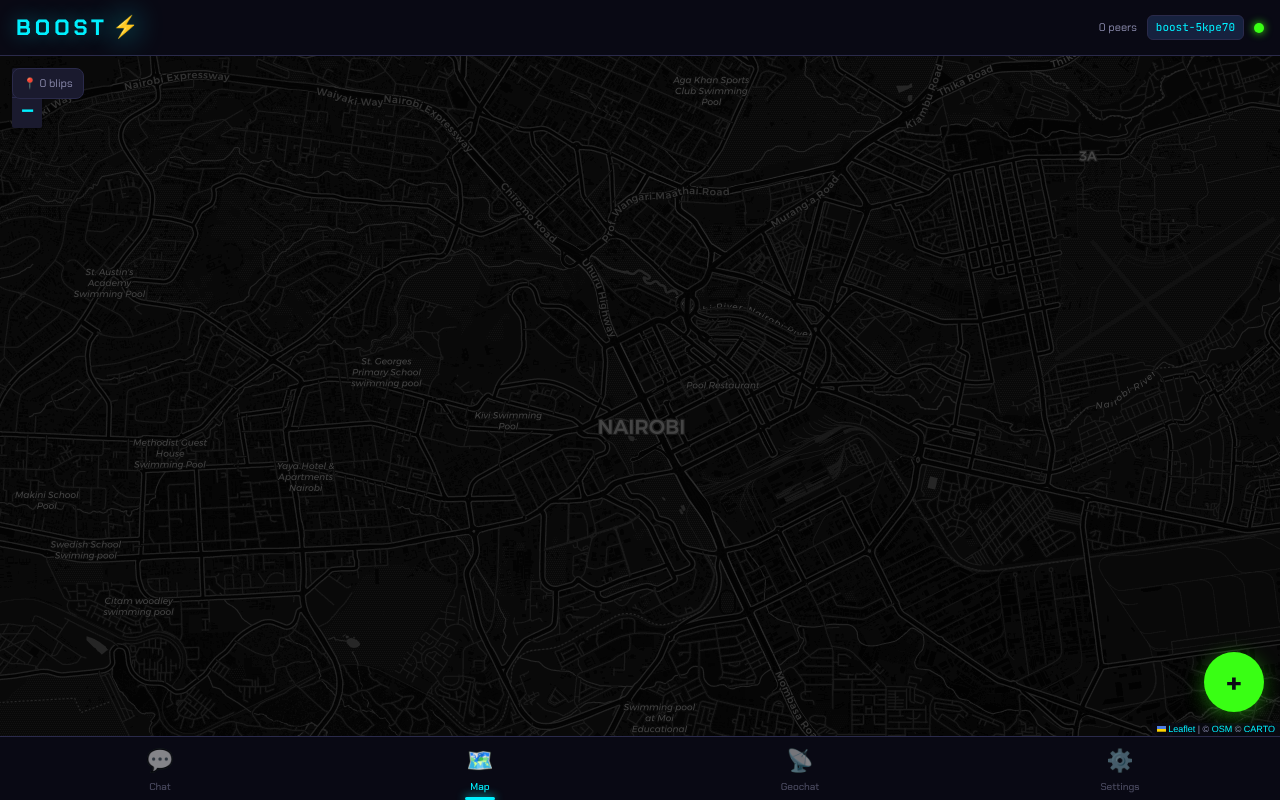Click Aga Khan Sports Club map label
1280x800 pixels.
(x=711, y=90)
